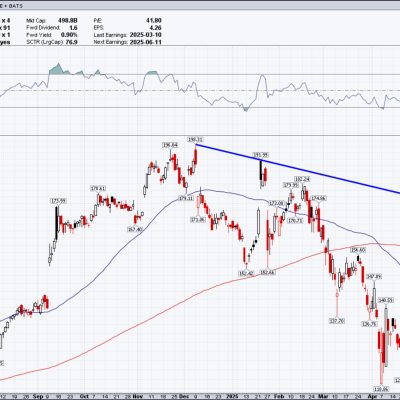
Task: Select the dashed oscillator midline
Action: pyautogui.click(x=200, y=90)
